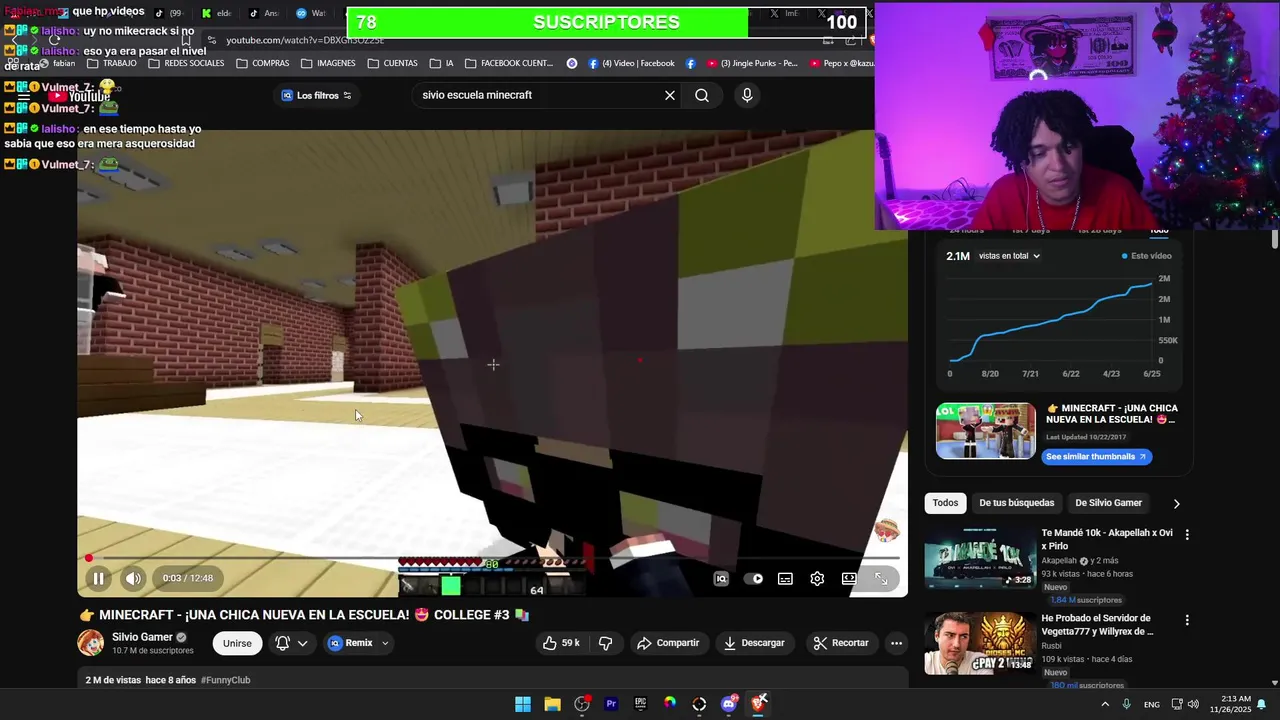
Task: Open Te Mandé 10k video thumbnail
Action: (980, 558)
